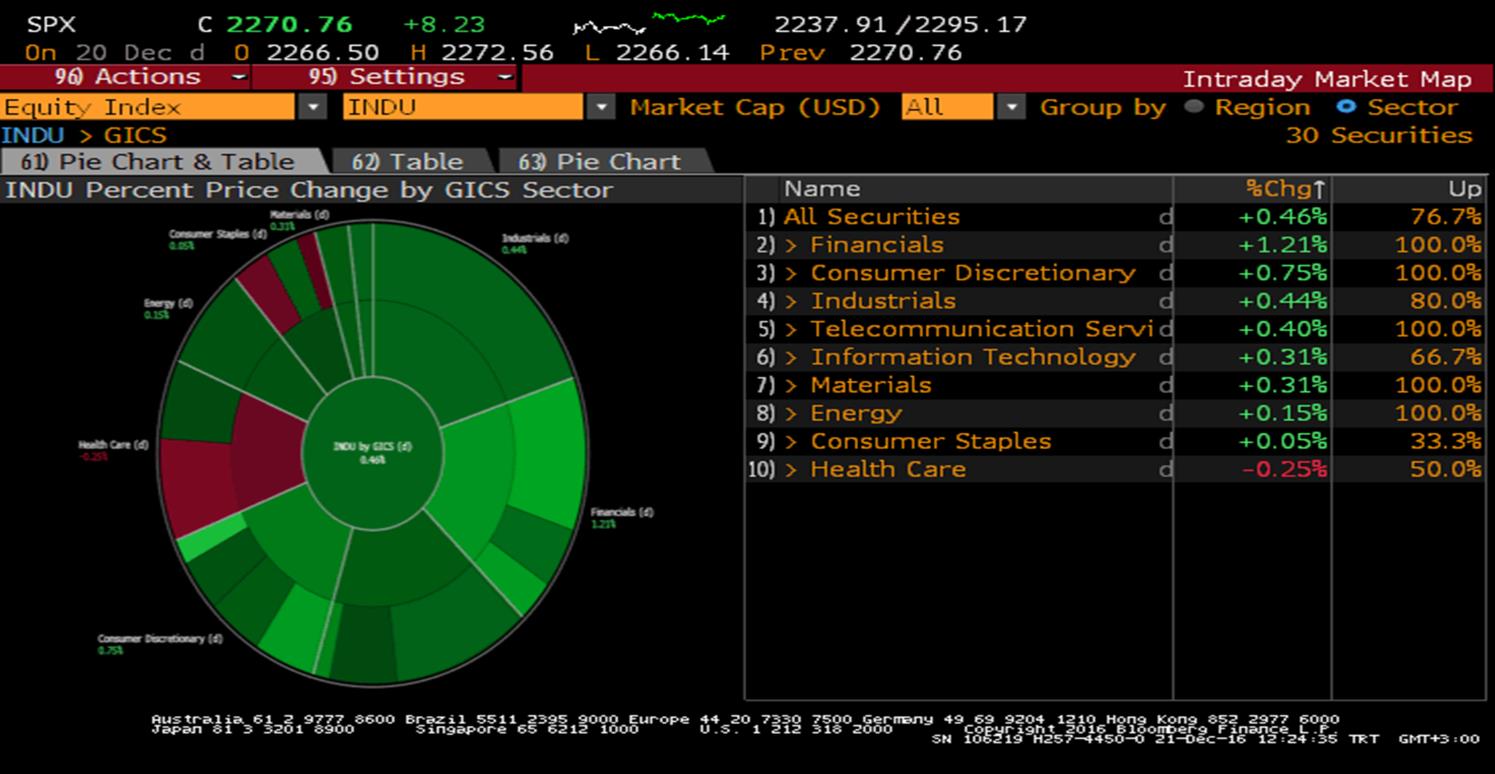The width and height of the screenshot is (1495, 774).
Task: Sort by the Up column header
Action: pyautogui.click(x=1465, y=189)
